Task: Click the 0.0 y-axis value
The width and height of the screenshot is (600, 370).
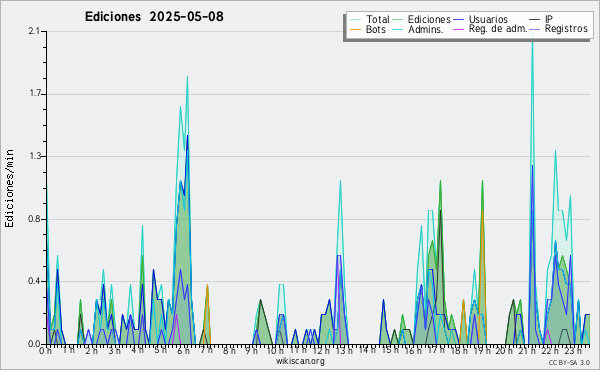Action: tap(34, 344)
